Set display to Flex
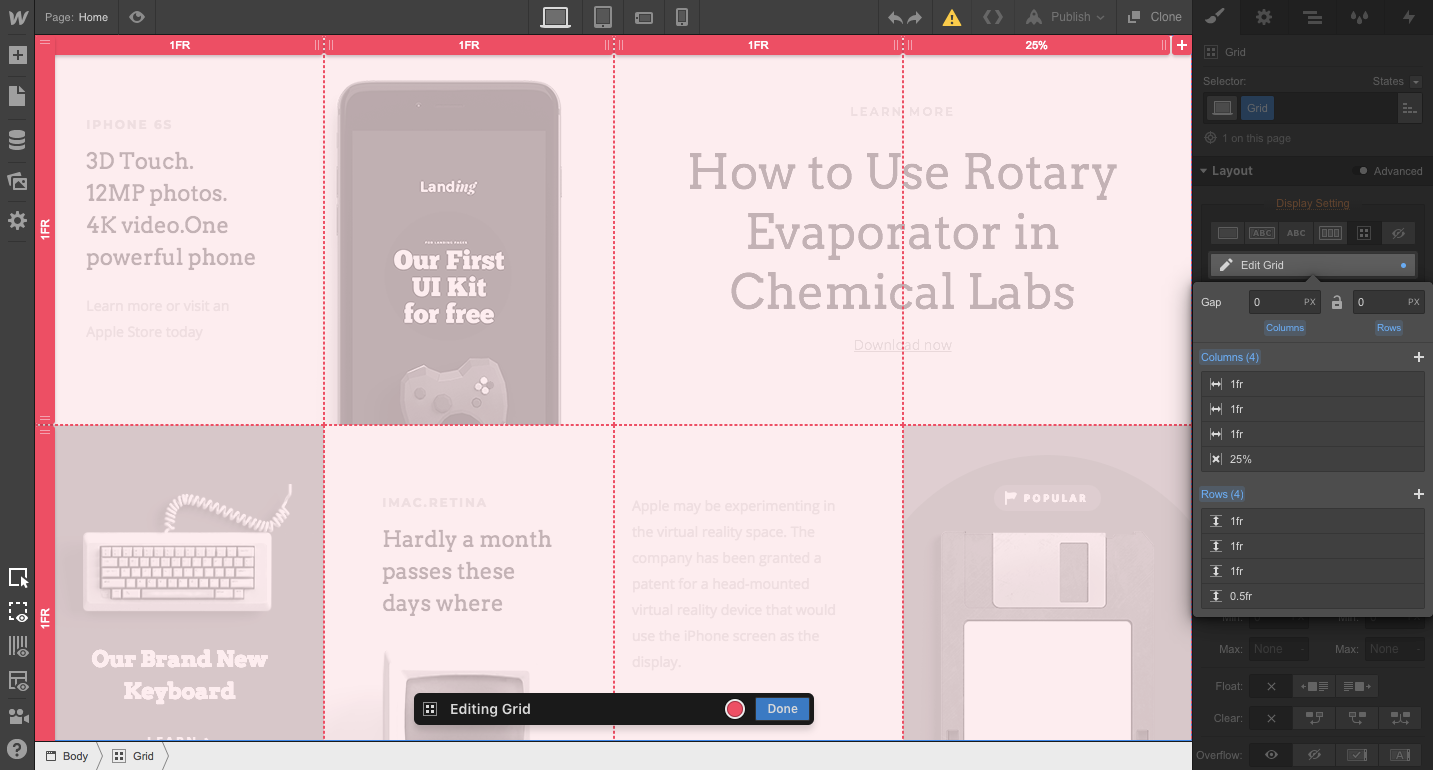 (x=1330, y=233)
